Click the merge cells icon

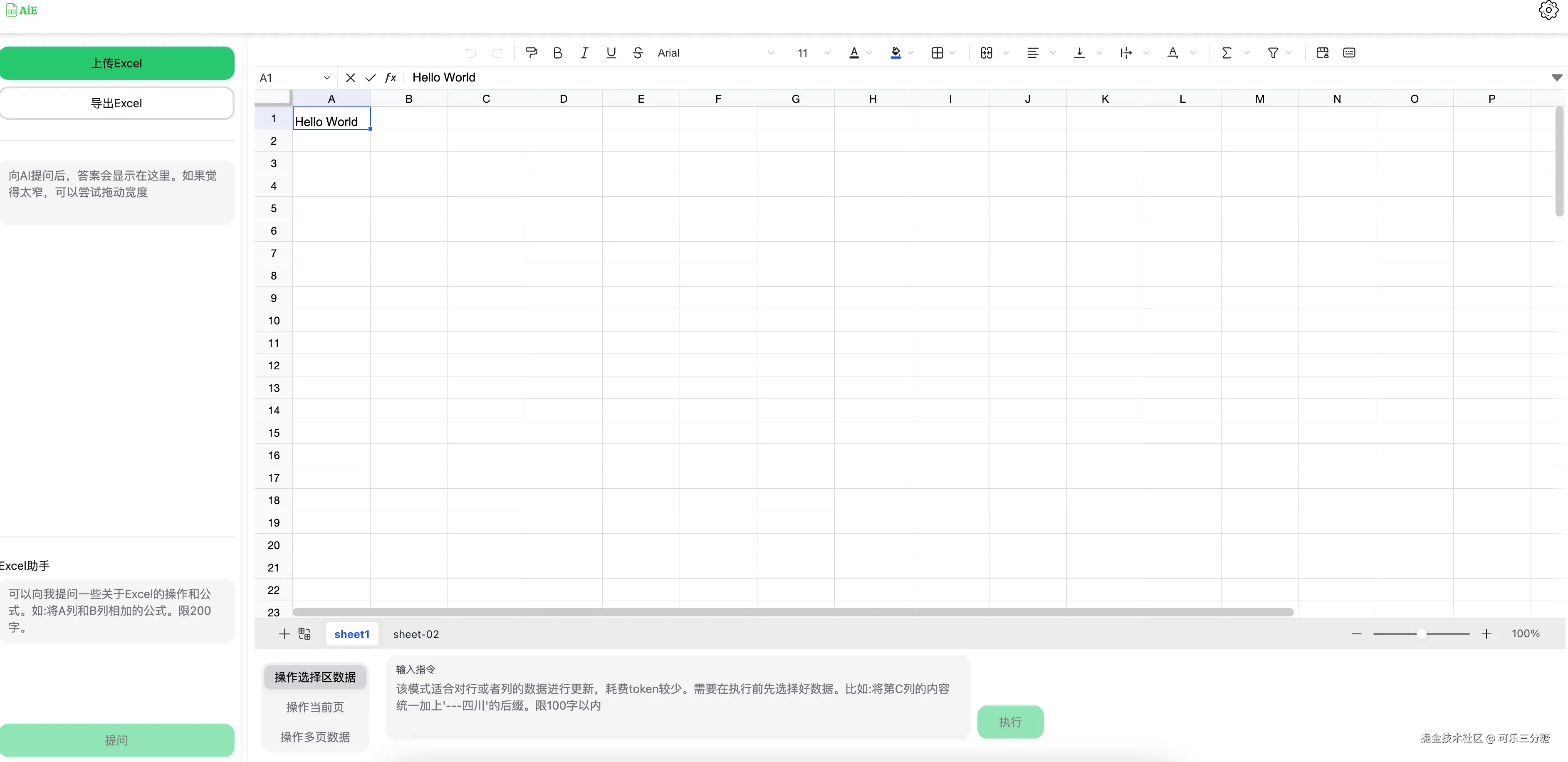point(987,53)
